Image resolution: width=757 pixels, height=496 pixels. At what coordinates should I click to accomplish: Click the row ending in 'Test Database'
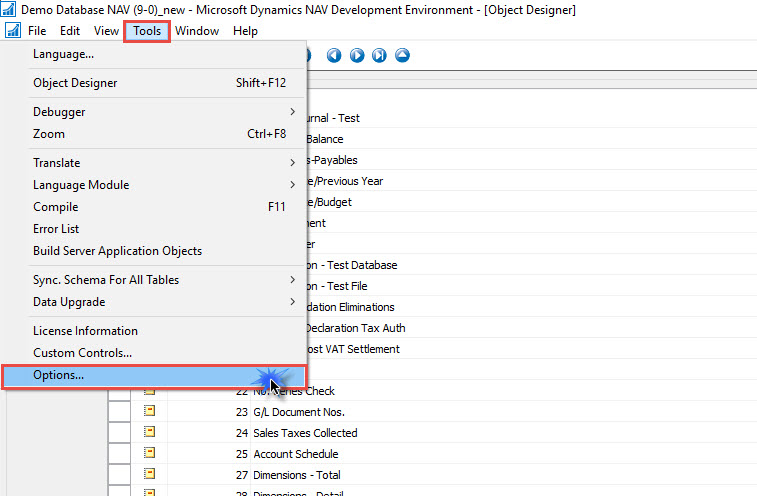pos(532,265)
